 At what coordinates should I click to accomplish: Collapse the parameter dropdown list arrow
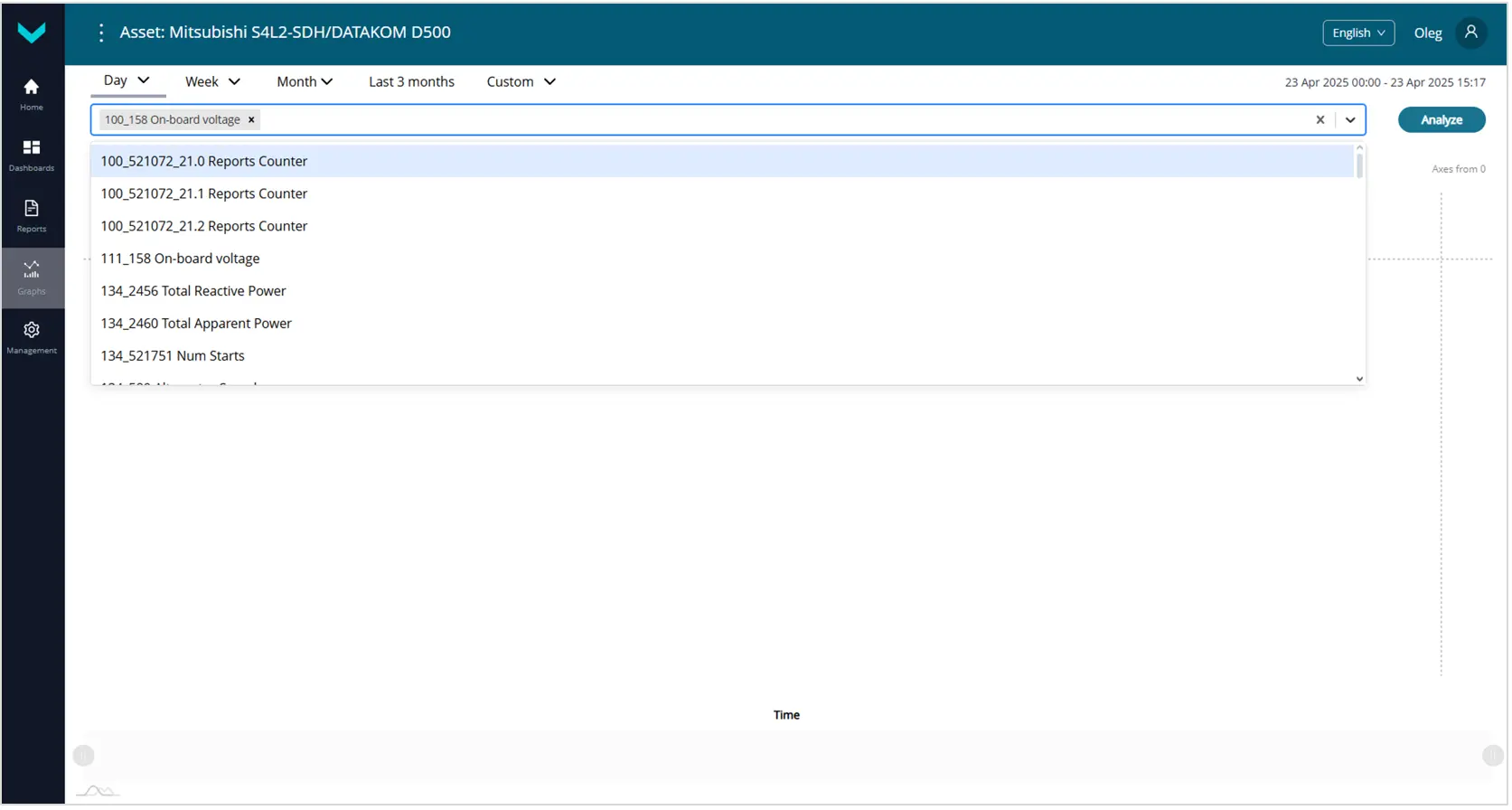[x=1350, y=120]
